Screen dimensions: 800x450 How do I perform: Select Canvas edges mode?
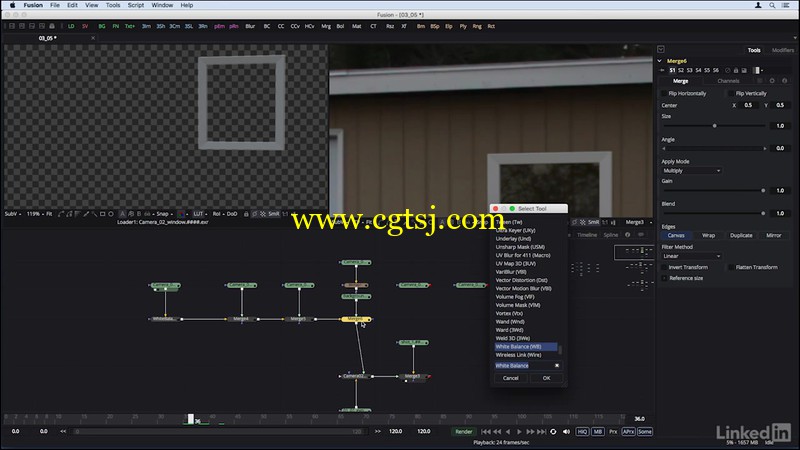tap(676, 235)
